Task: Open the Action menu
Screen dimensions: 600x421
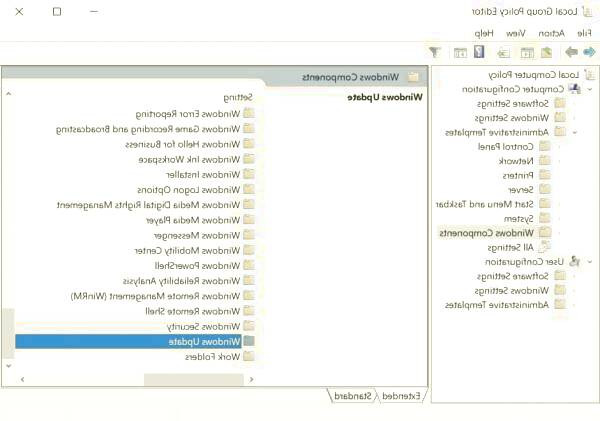Action: coord(551,34)
